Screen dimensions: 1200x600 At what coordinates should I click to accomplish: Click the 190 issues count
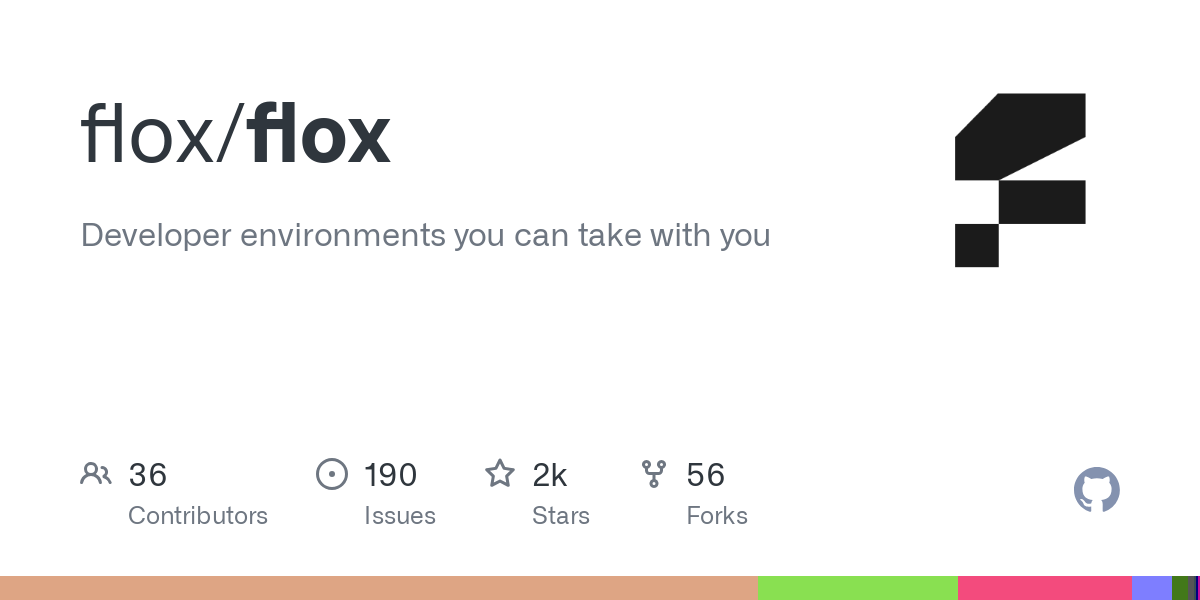391,475
